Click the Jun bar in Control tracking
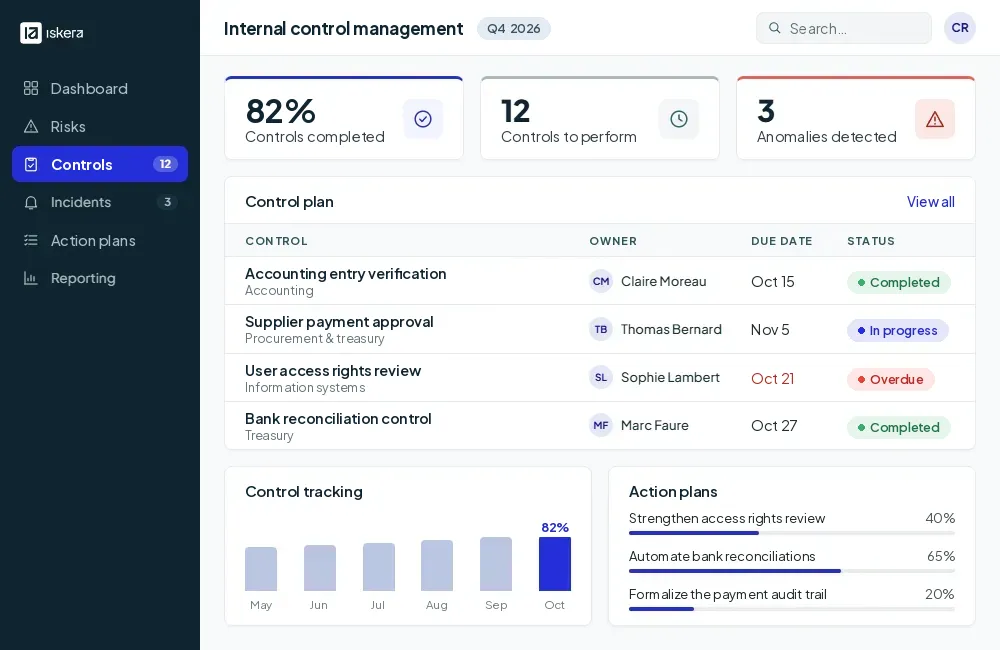This screenshot has height=650, width=1000. tap(320, 568)
